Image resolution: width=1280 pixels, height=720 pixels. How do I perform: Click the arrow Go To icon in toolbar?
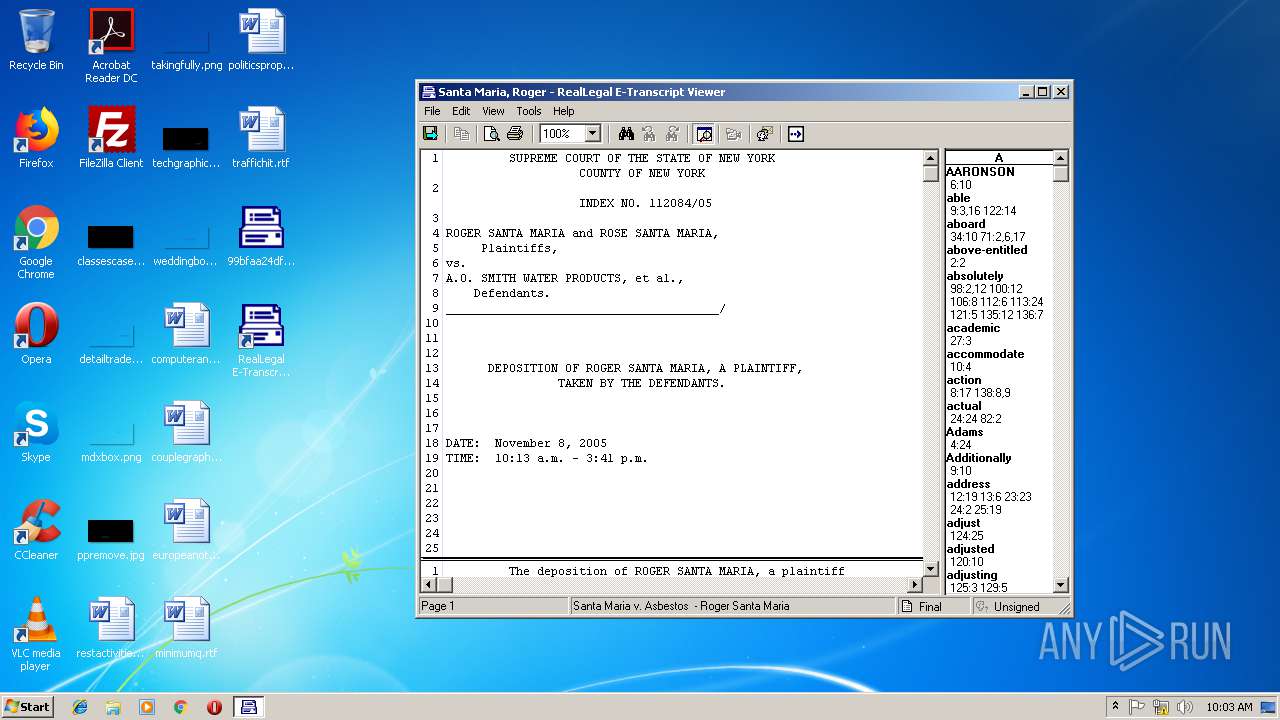pyautogui.click(x=796, y=134)
